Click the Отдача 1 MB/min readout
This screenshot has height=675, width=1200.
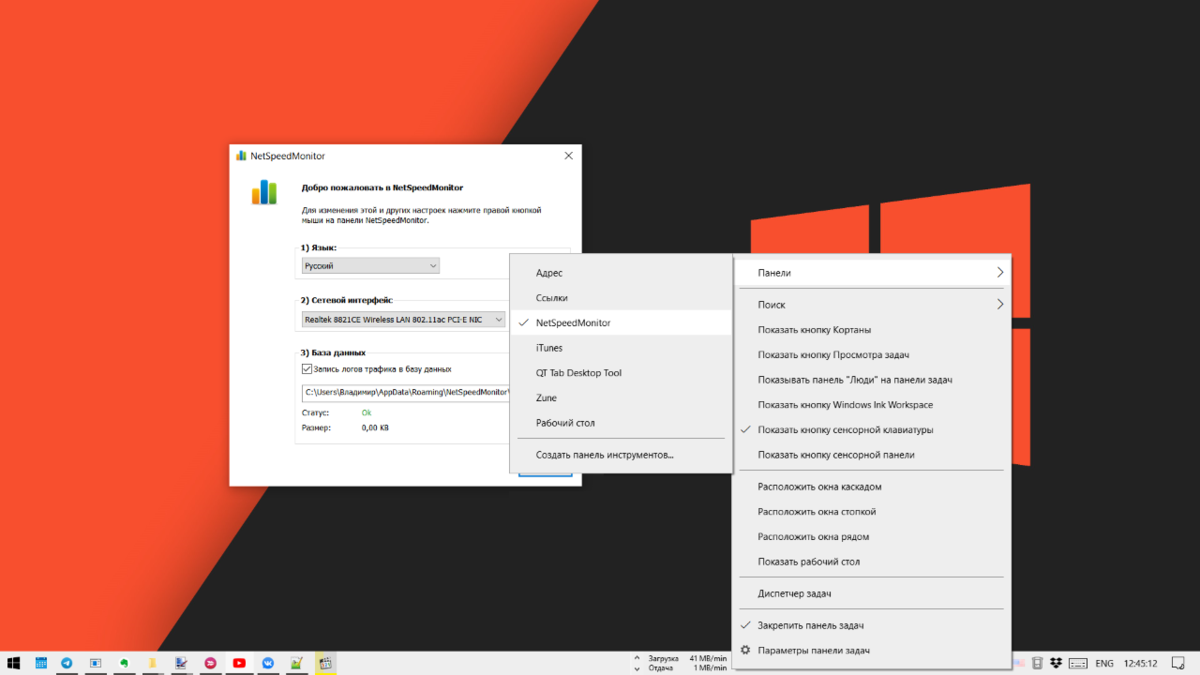(x=686, y=668)
